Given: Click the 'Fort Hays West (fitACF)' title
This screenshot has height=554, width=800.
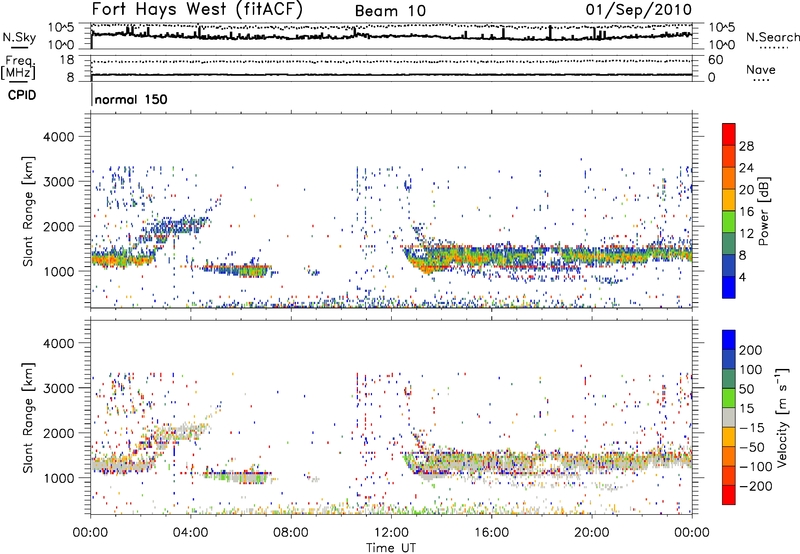Looking at the screenshot, I should click(x=197, y=9).
